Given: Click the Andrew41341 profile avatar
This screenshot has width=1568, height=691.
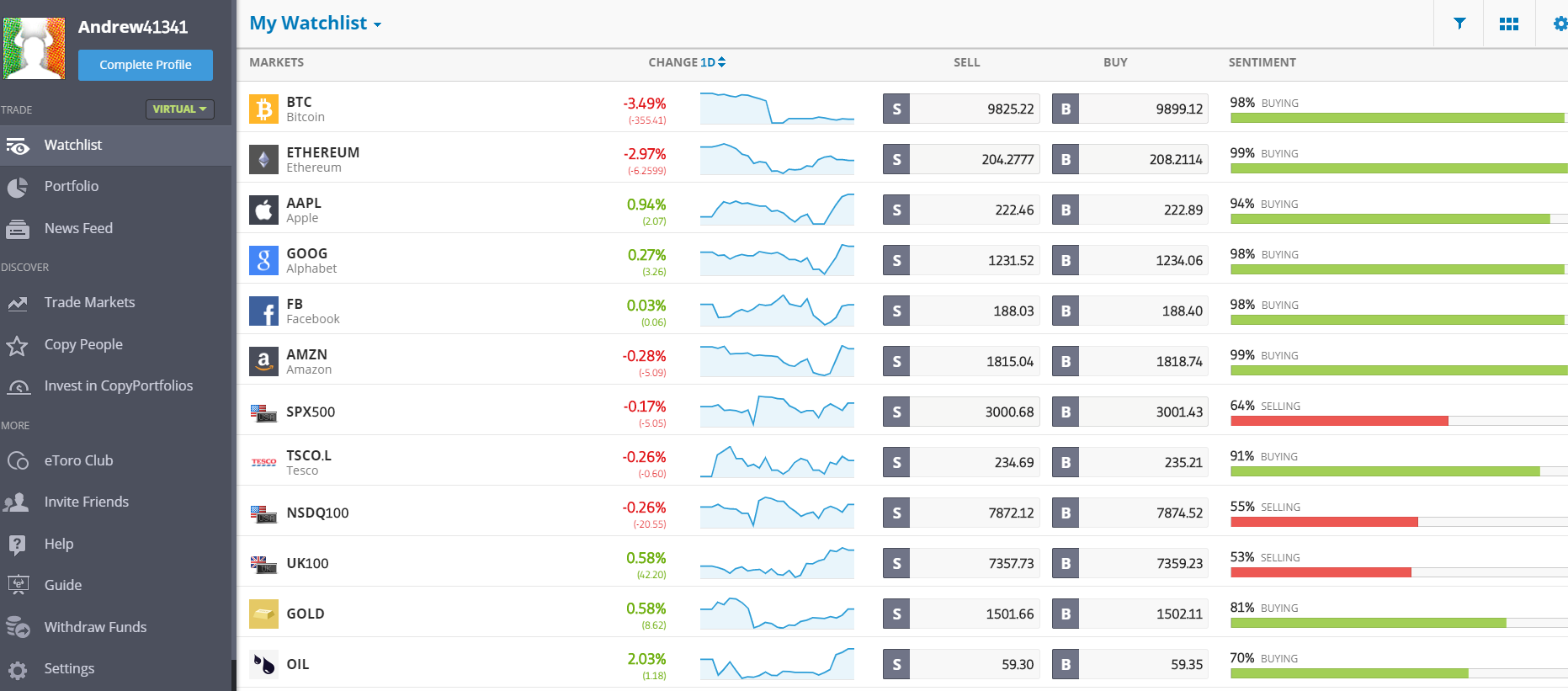Looking at the screenshot, I should pos(34,49).
